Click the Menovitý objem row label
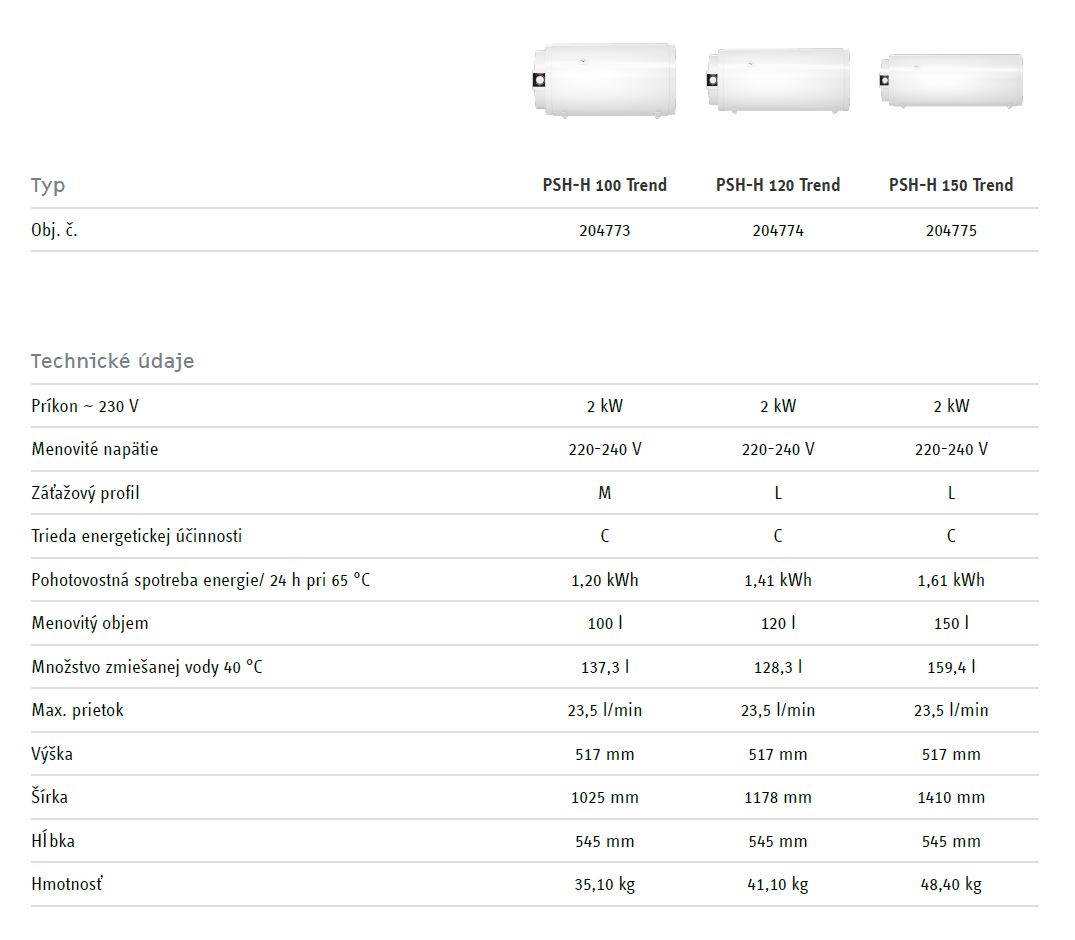This screenshot has width=1075, height=940. pyautogui.click(x=89, y=623)
